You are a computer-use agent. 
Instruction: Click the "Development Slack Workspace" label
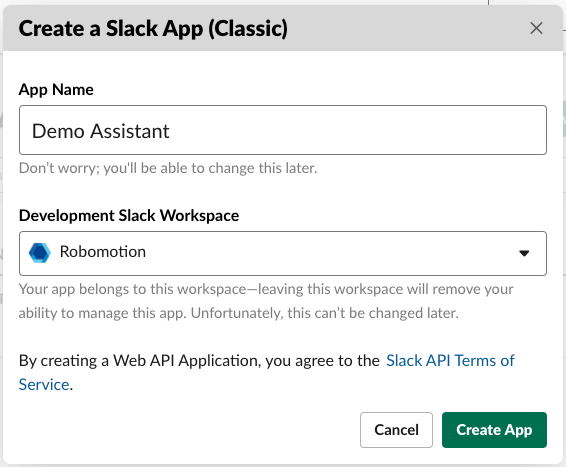click(129, 215)
